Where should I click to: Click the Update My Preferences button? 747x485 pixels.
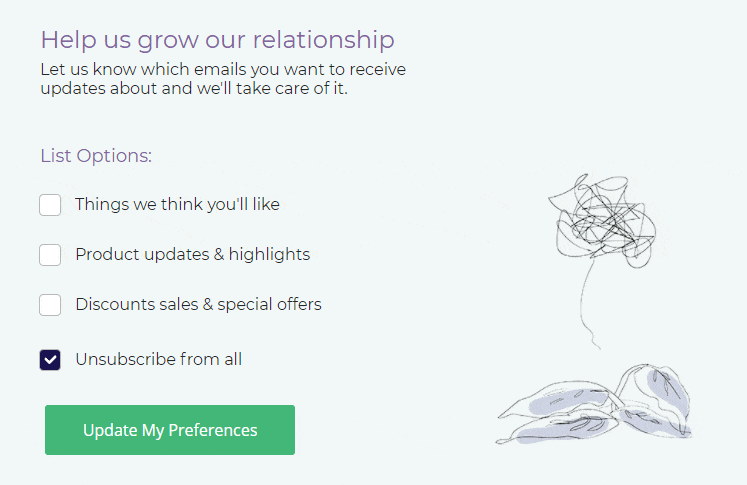(x=170, y=430)
